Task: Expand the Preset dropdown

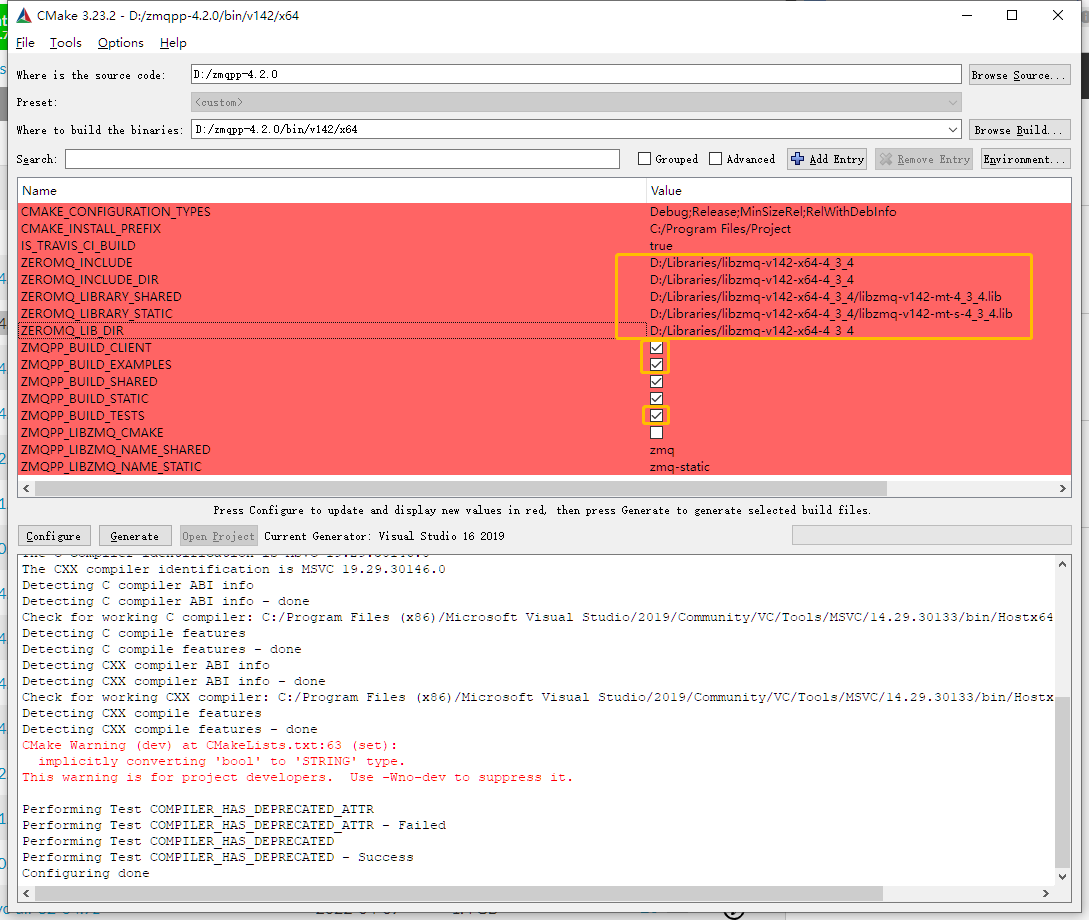Action: tap(952, 102)
